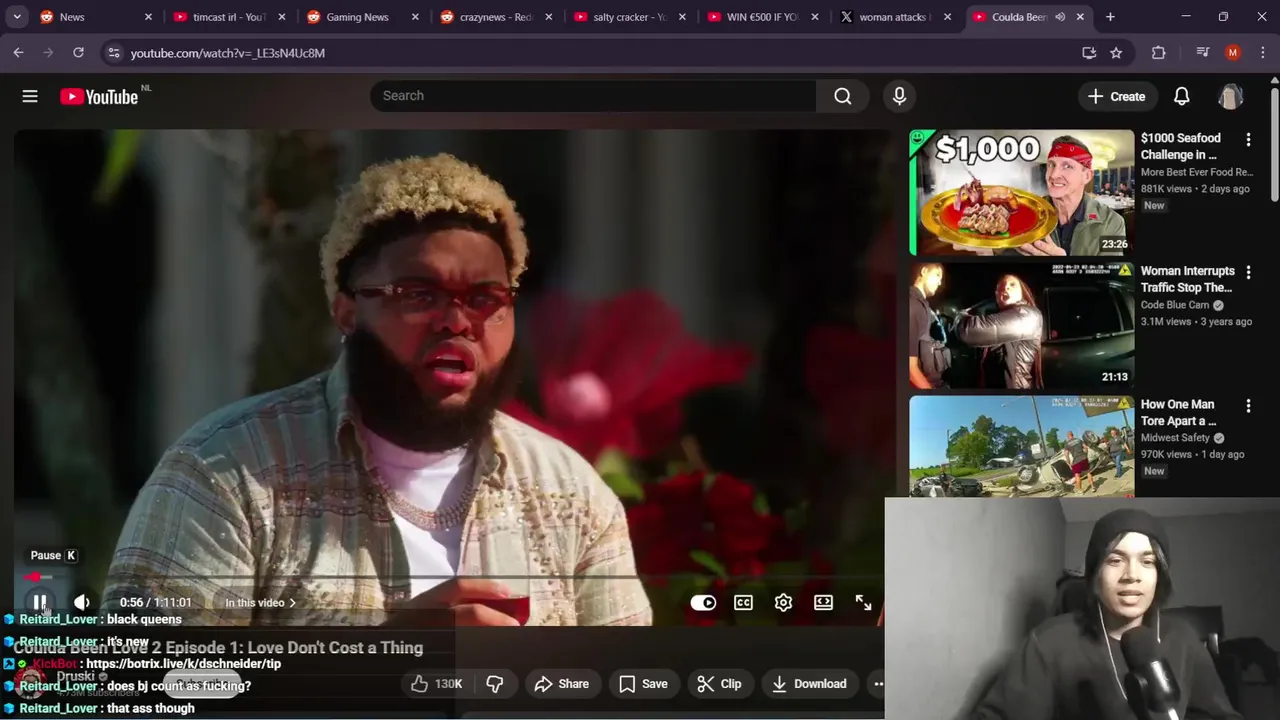Open the Midwest Safety video thumbnail
This screenshot has height=720, width=1280.
1021,446
